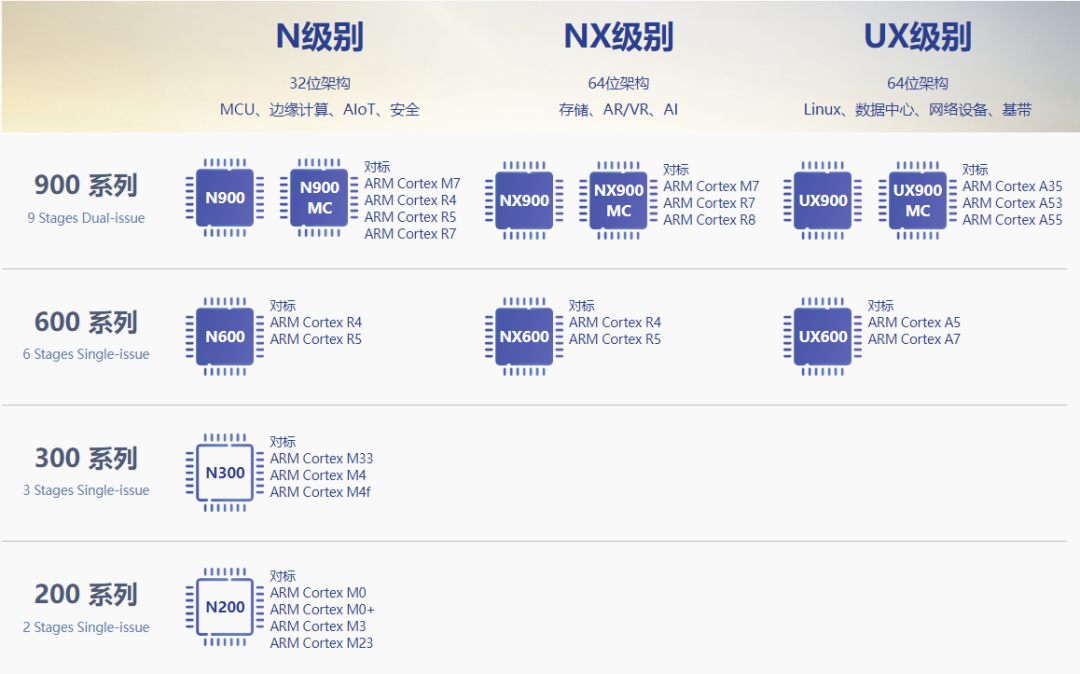This screenshot has width=1080, height=674.
Task: Click the 对标 label beside N200
Action: pos(283,577)
